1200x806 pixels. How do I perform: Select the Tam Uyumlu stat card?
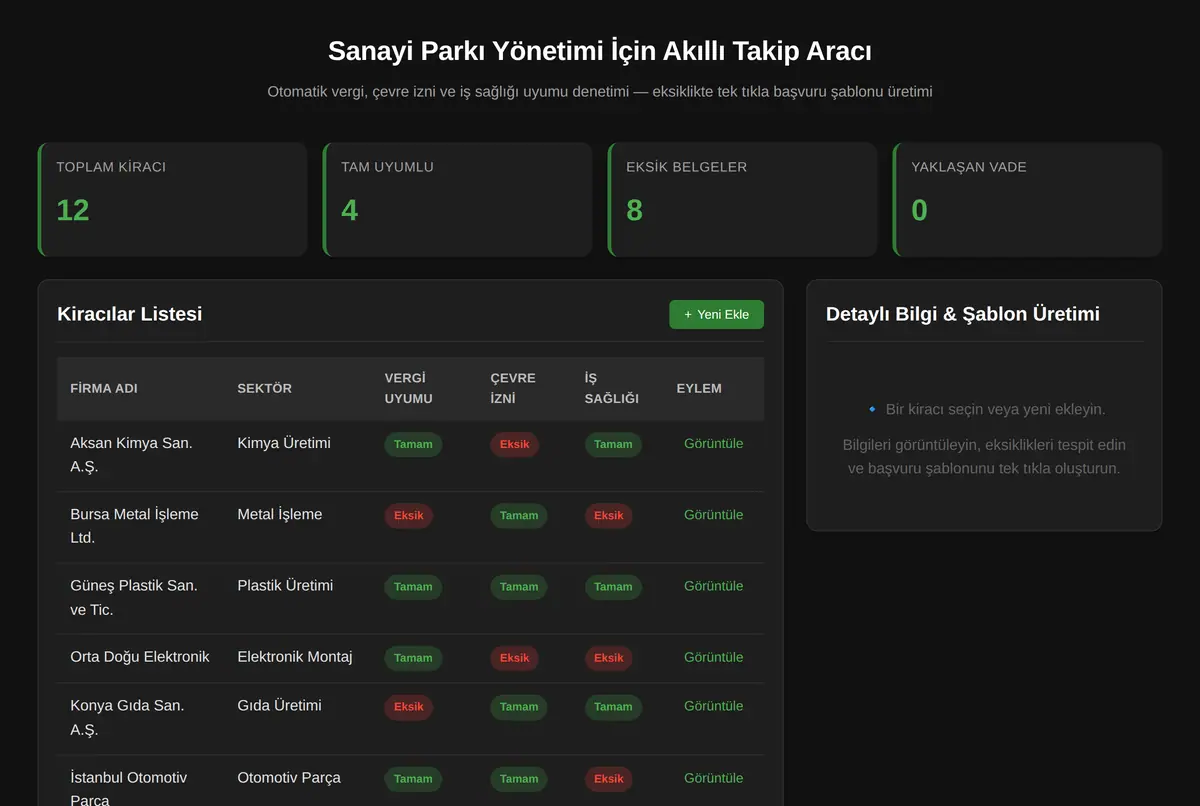click(457, 199)
